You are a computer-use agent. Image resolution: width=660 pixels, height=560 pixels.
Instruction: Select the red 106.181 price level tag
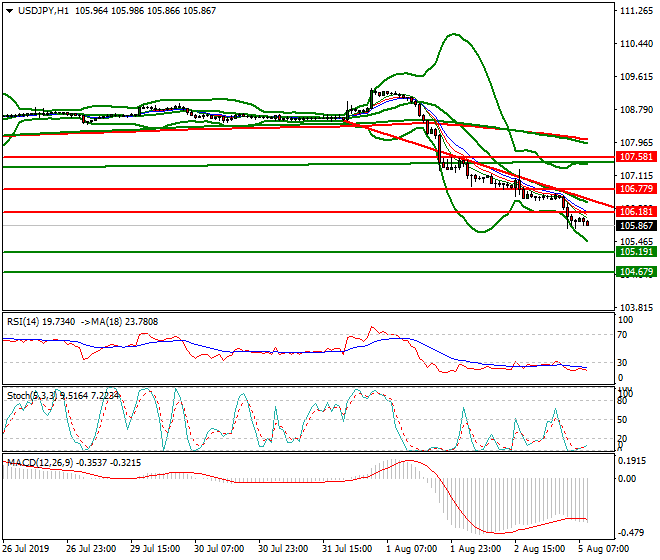(636, 212)
